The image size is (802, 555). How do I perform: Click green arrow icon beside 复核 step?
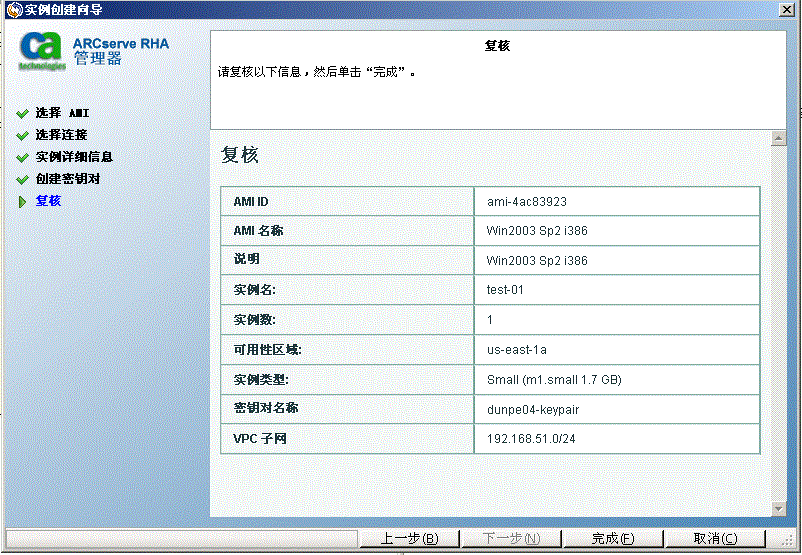click(x=22, y=202)
